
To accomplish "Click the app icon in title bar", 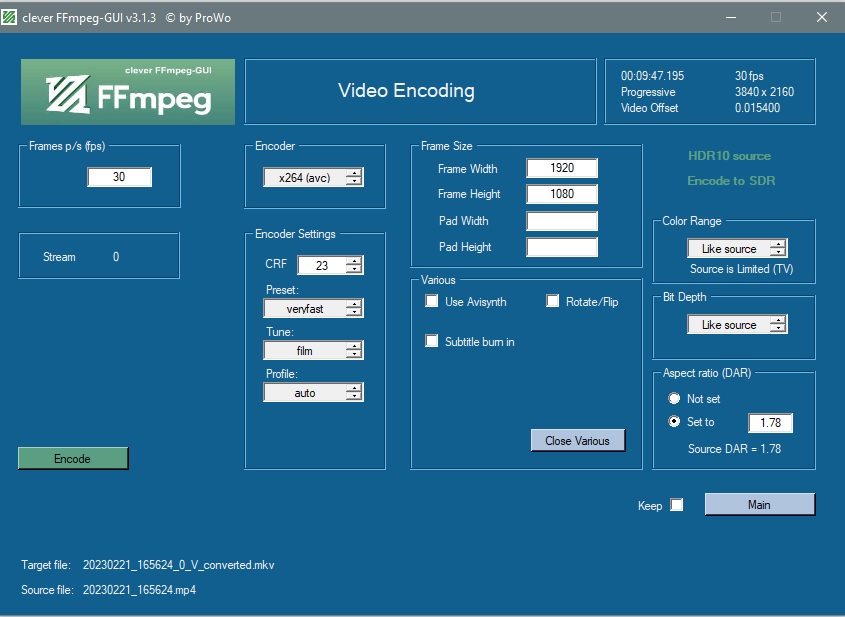I will point(9,17).
